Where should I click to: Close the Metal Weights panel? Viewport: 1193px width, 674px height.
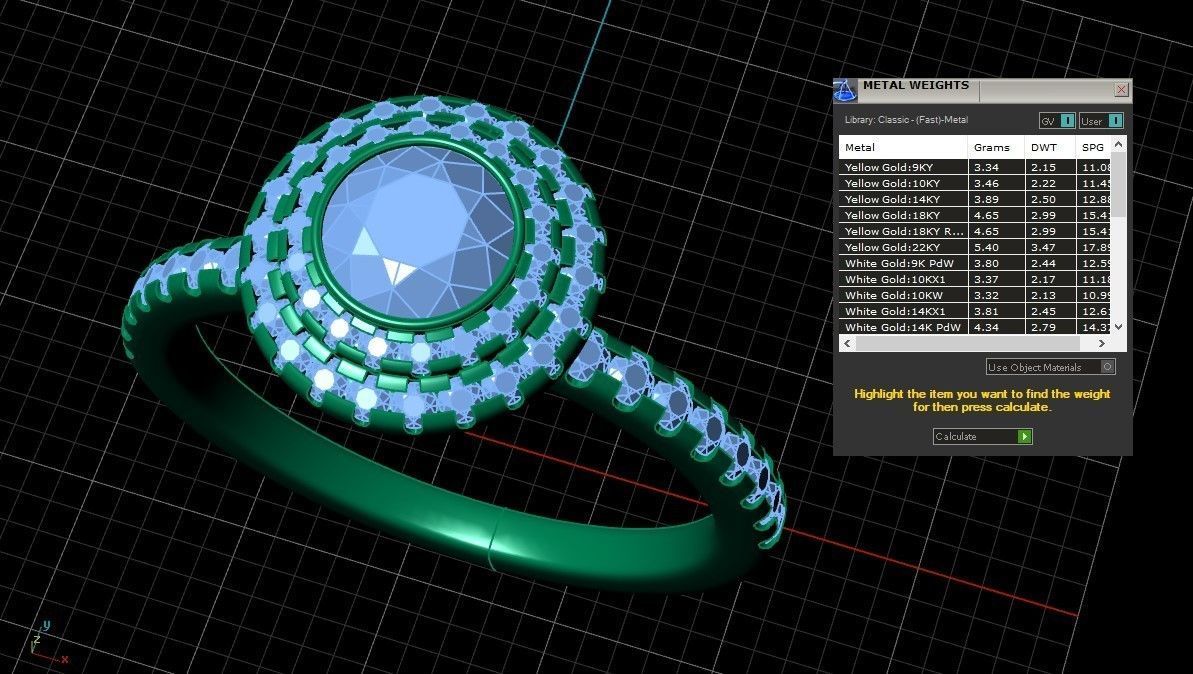click(1121, 90)
